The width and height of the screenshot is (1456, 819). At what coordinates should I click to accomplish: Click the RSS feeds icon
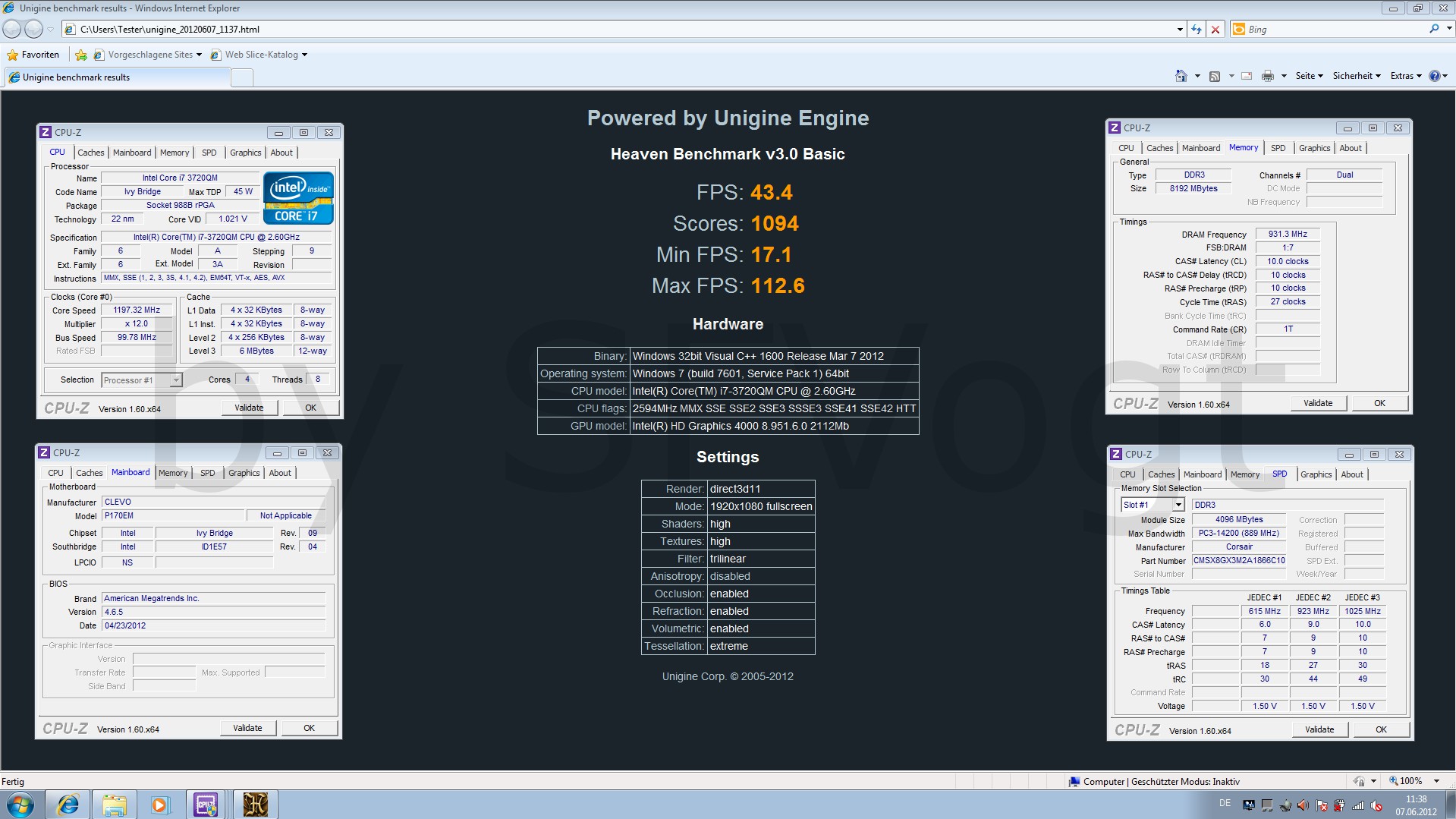(x=1215, y=76)
